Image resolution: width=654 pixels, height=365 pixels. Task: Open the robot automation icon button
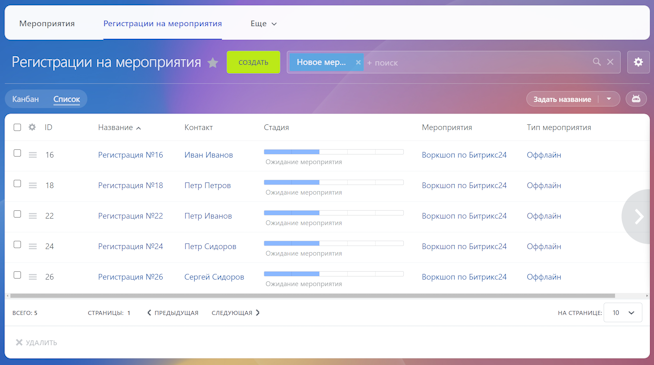[636, 99]
